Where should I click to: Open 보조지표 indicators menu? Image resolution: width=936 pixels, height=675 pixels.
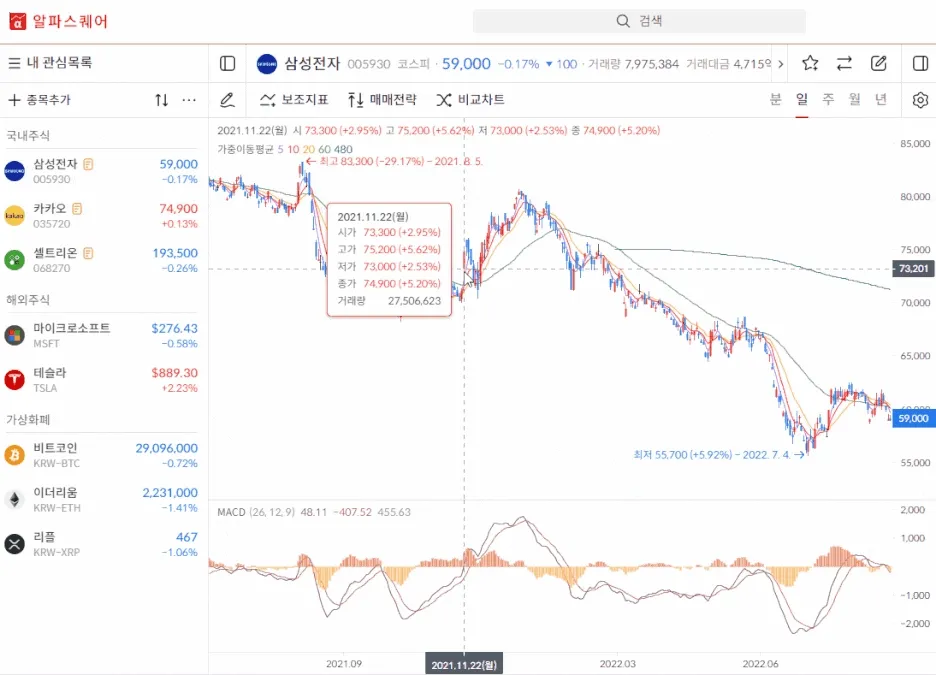click(294, 100)
